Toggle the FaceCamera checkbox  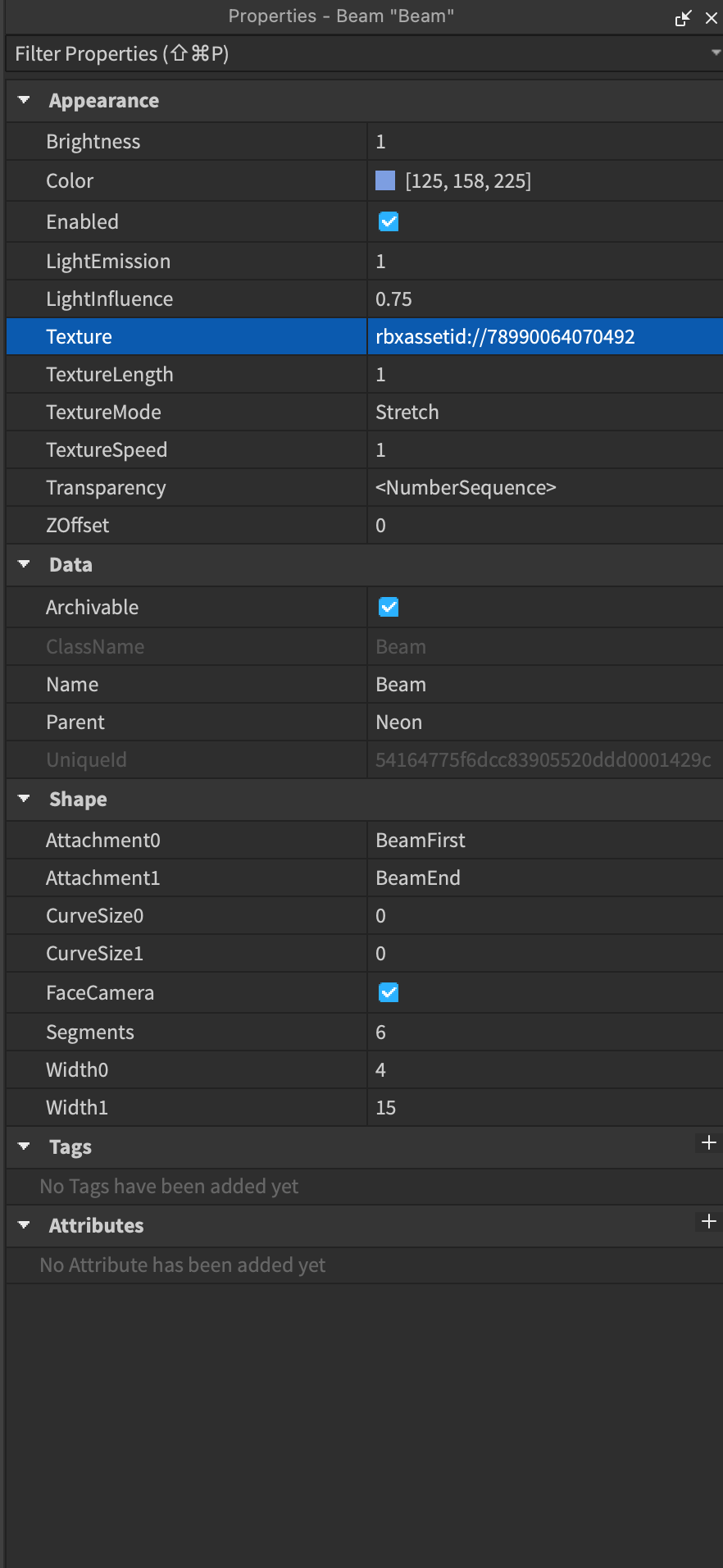coord(389,992)
